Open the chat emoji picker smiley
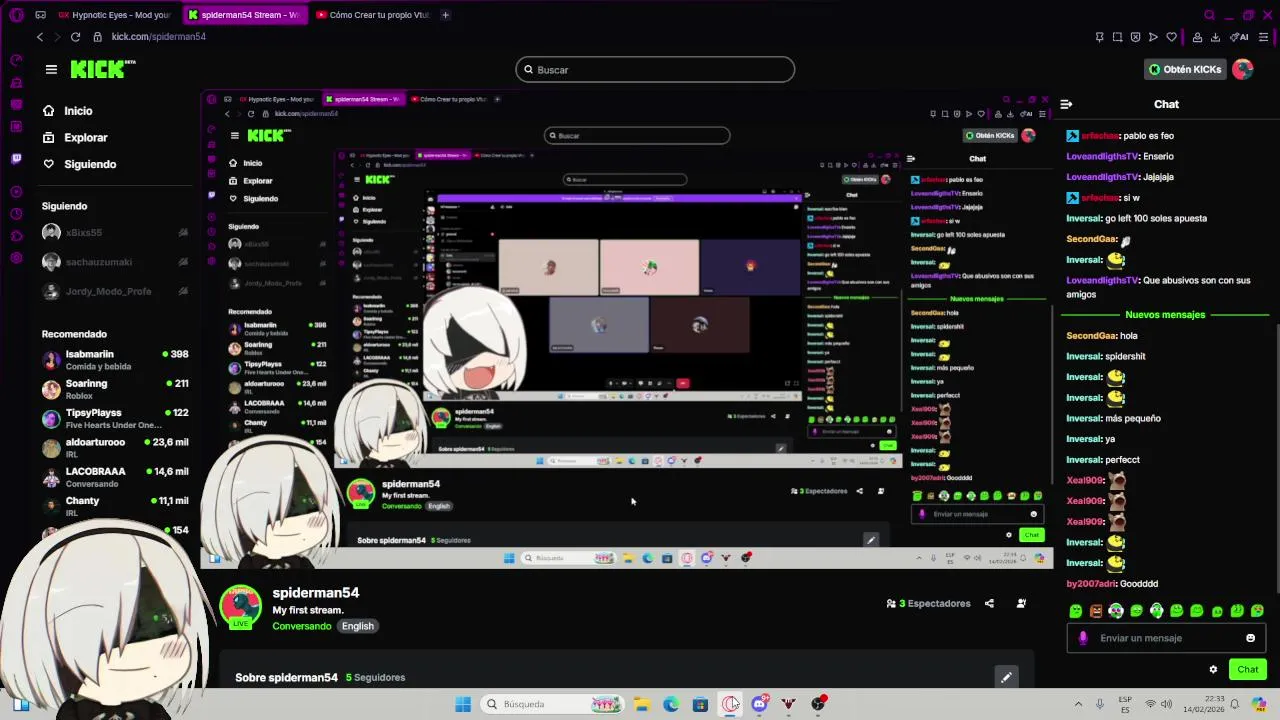1280x720 pixels. coord(1250,638)
